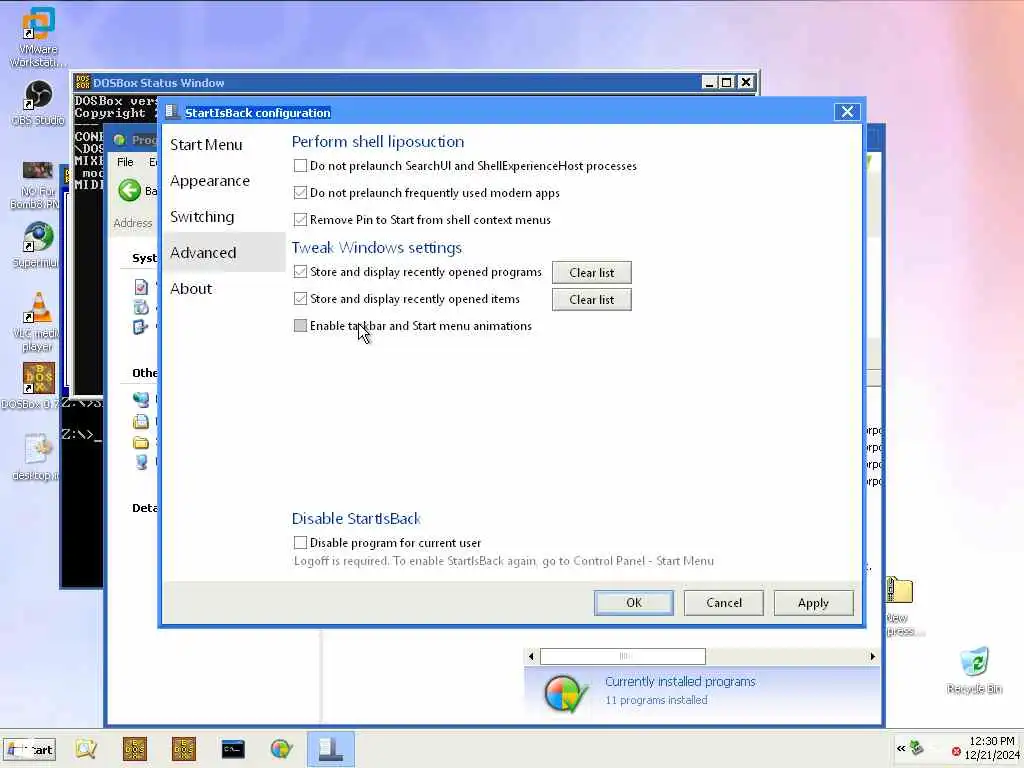The width and height of the screenshot is (1024, 768).
Task: Open file explorer magnifier icon in taskbar
Action: click(86, 749)
